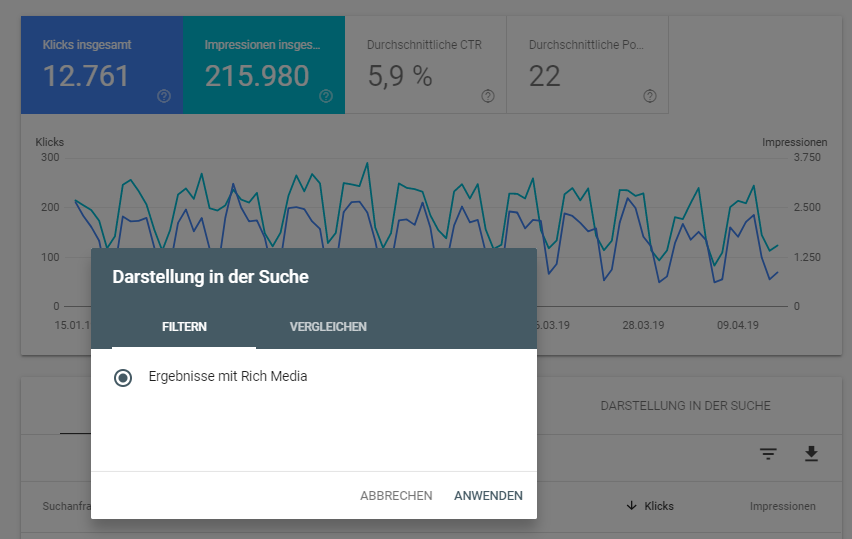Open the DARSTELLUNG IN DER SUCHE table tab
This screenshot has width=852, height=539.
click(685, 406)
